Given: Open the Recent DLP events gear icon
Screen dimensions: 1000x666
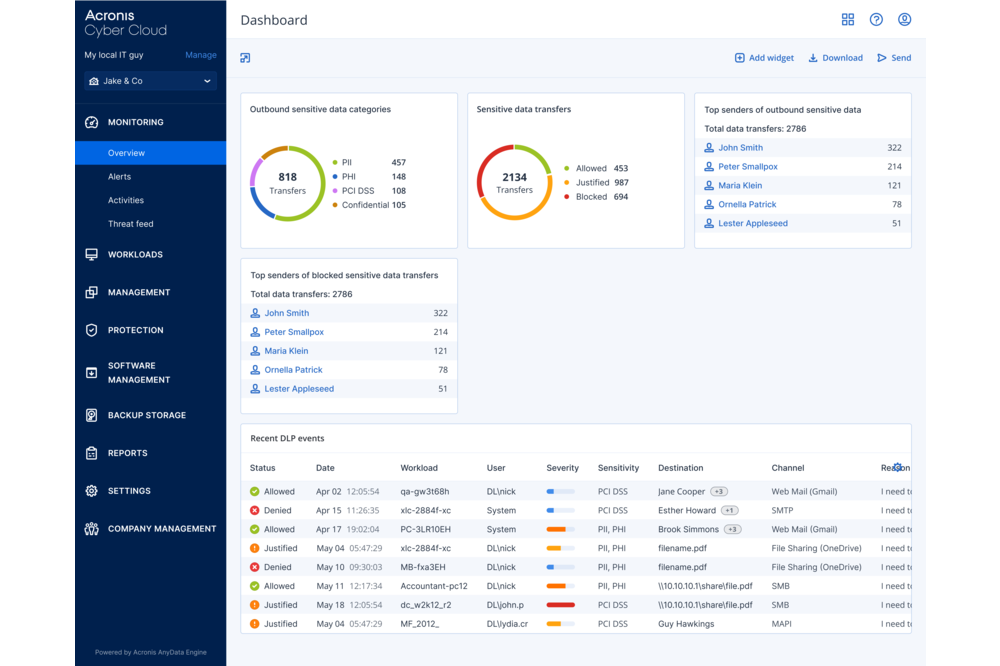Looking at the screenshot, I should click(x=897, y=467).
